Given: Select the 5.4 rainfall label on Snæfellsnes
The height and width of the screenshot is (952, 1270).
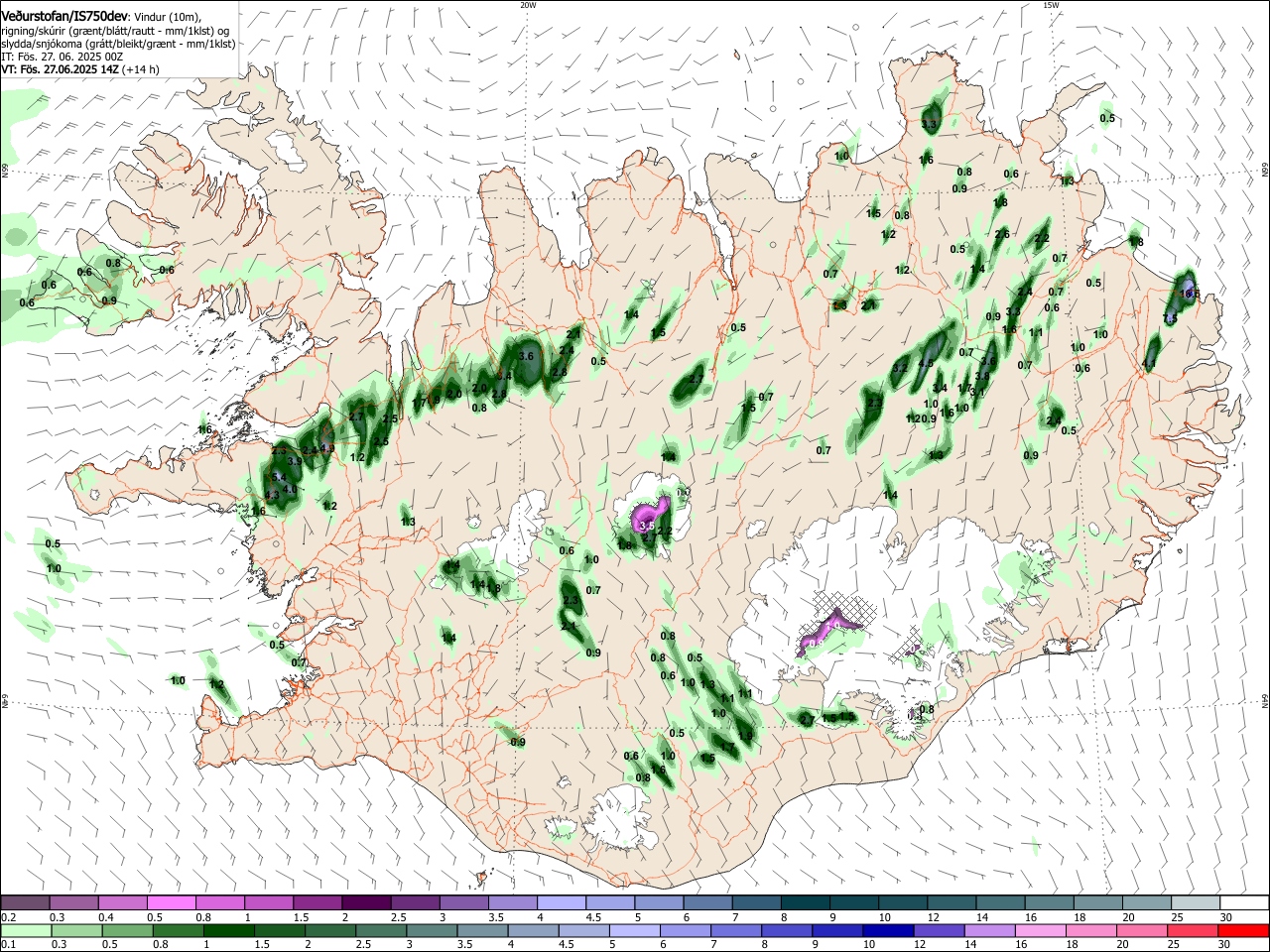Looking at the screenshot, I should (280, 478).
